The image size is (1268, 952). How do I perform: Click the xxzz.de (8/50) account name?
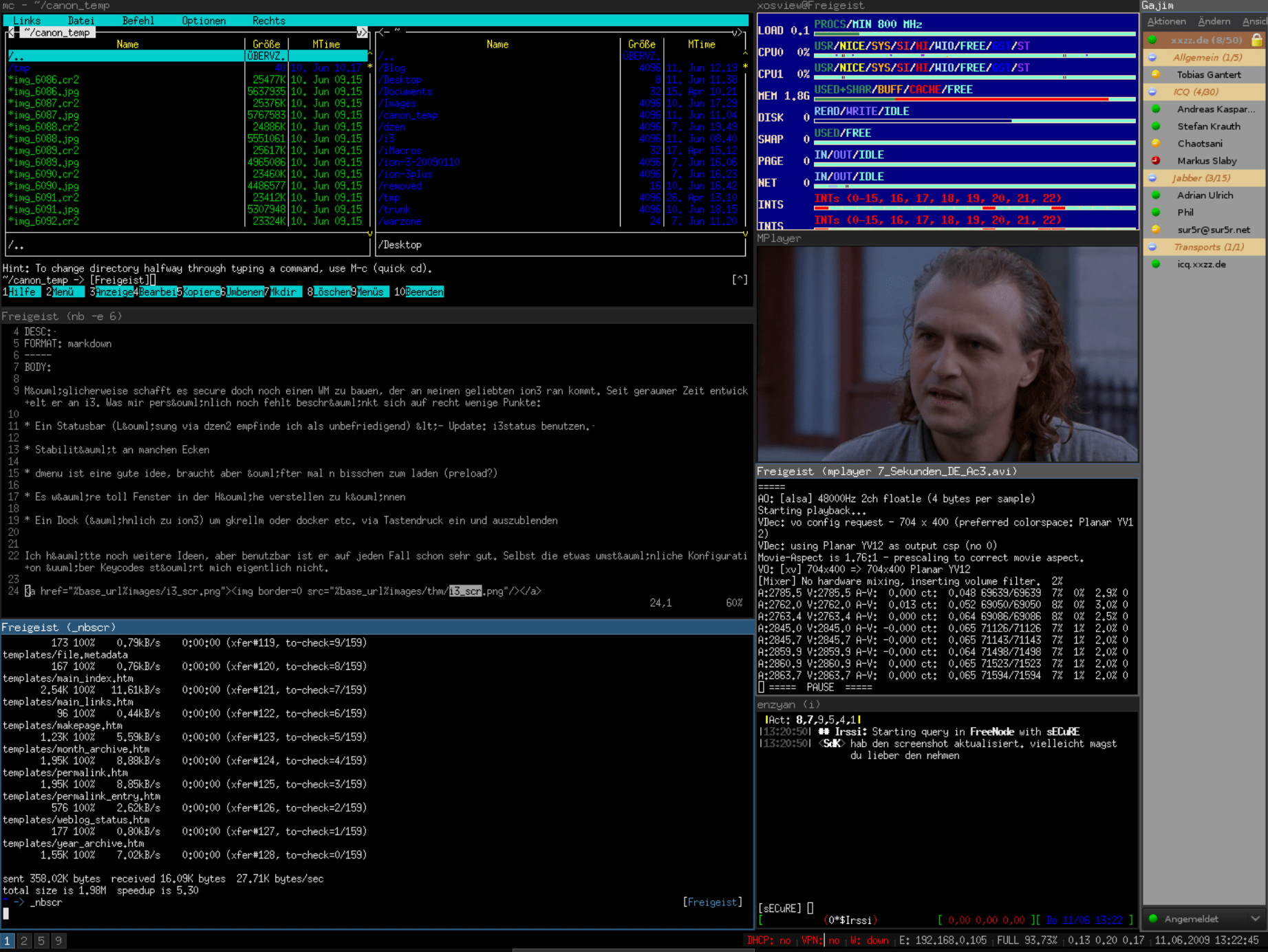[x=1206, y=40]
